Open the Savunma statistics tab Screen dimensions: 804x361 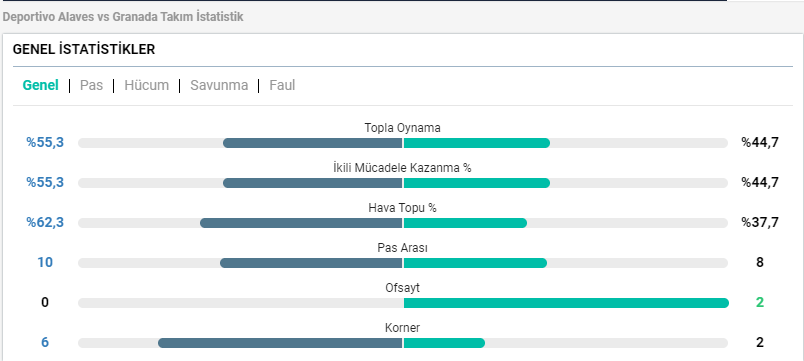pyautogui.click(x=219, y=85)
